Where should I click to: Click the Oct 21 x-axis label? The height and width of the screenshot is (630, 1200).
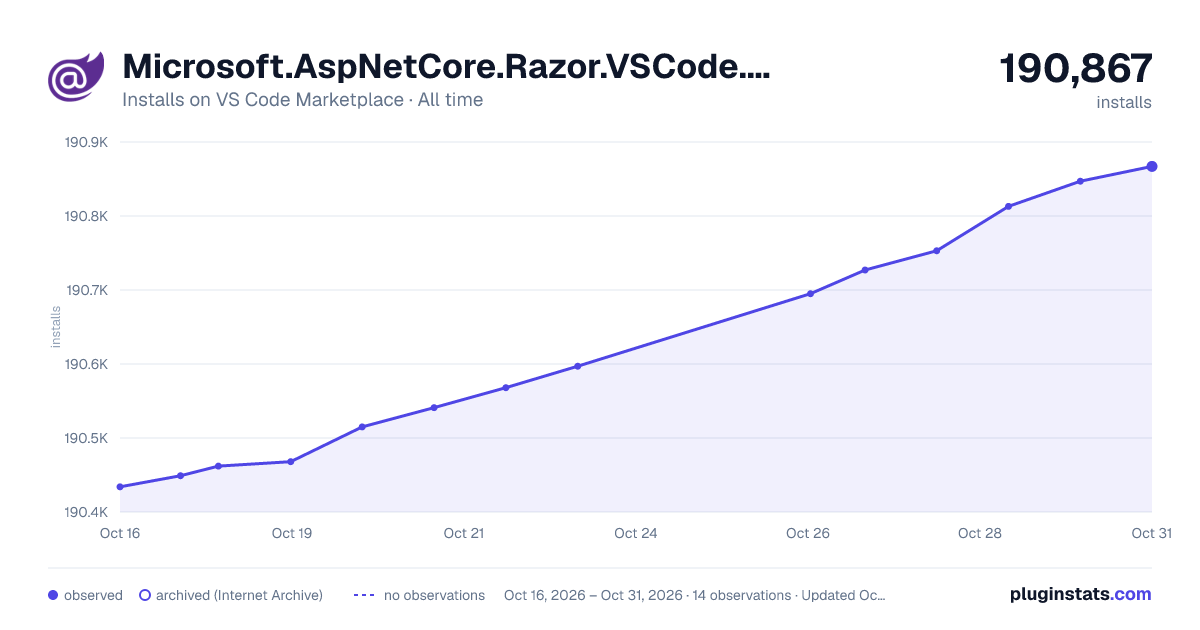[464, 533]
